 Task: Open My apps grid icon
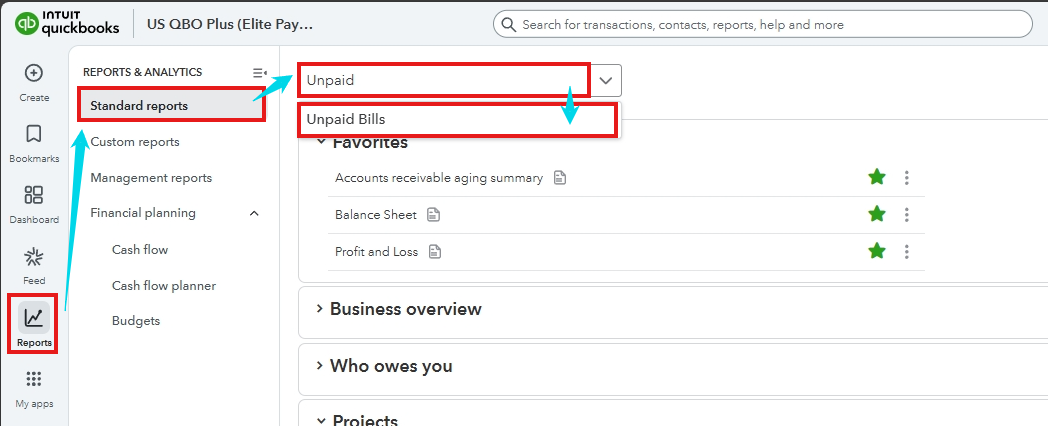pos(33,379)
